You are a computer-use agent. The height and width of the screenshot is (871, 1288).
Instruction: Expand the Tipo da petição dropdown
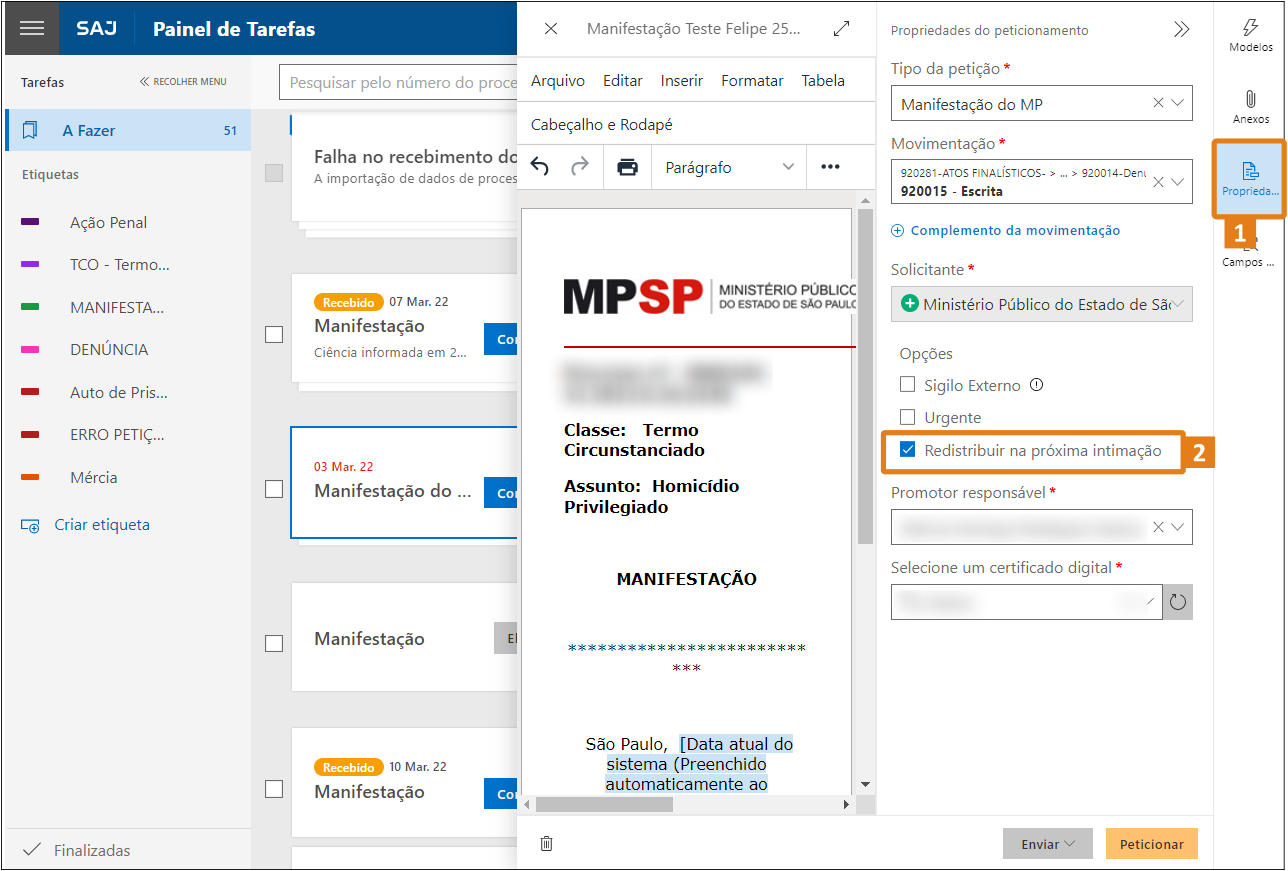click(1176, 103)
